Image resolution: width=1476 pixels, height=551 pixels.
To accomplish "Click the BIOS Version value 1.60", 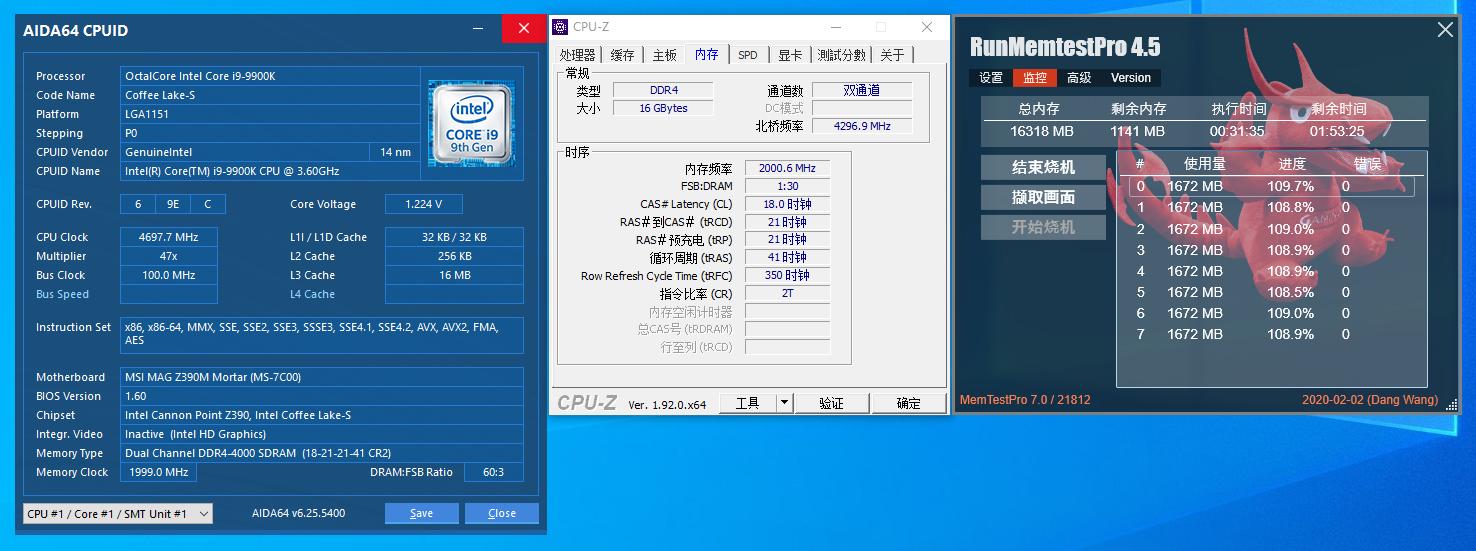I will 322,396.
